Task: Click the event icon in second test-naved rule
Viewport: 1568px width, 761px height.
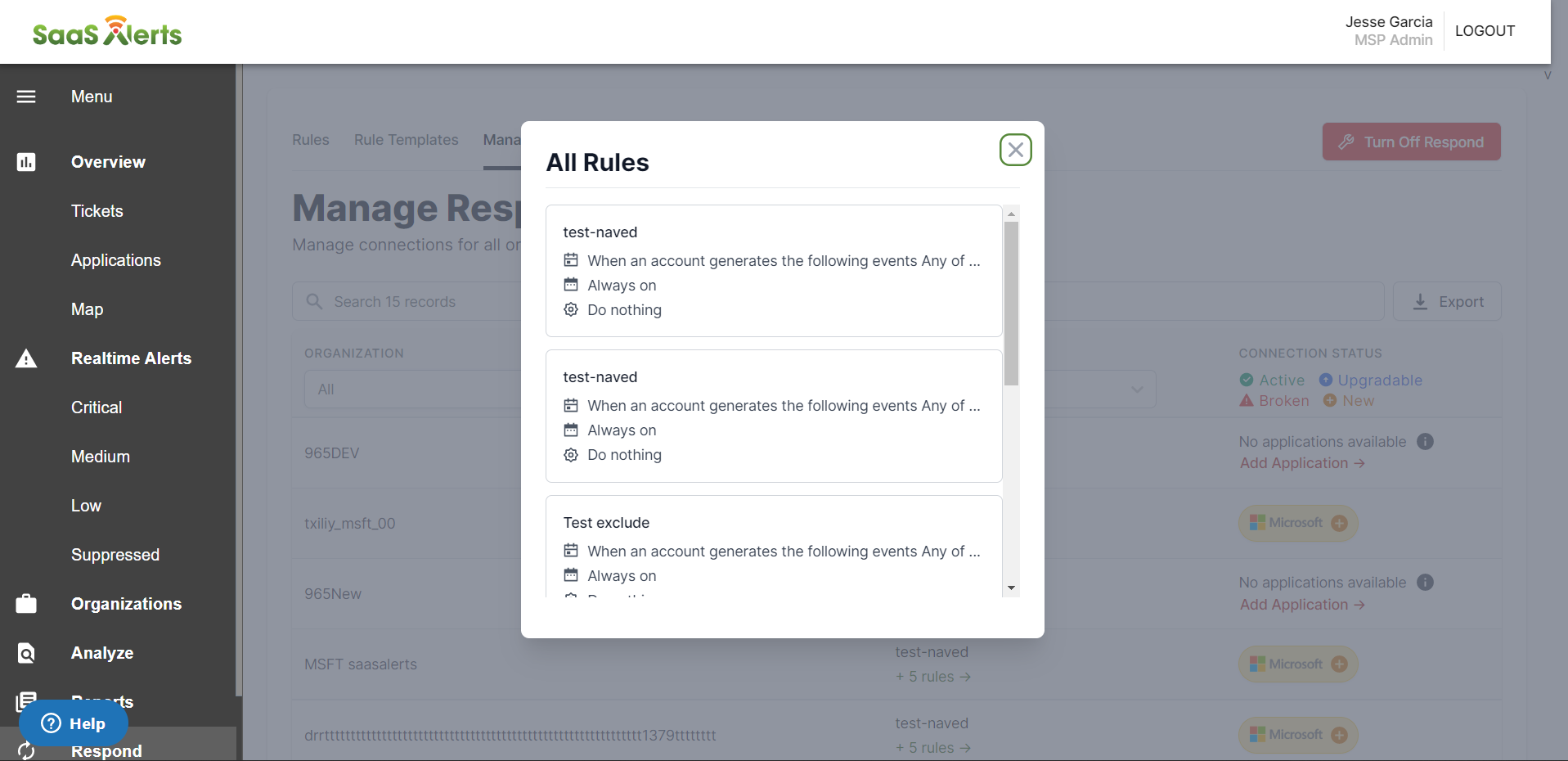Action: [x=571, y=405]
